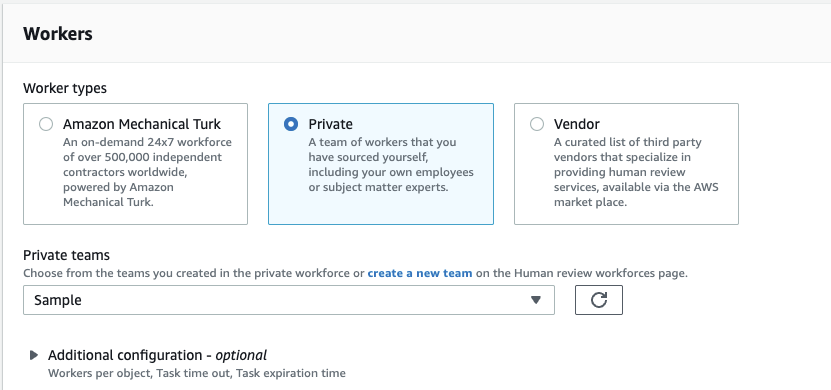831x390 pixels.
Task: Click the Amazon Mechanical Turk description text
Action: pos(147,172)
